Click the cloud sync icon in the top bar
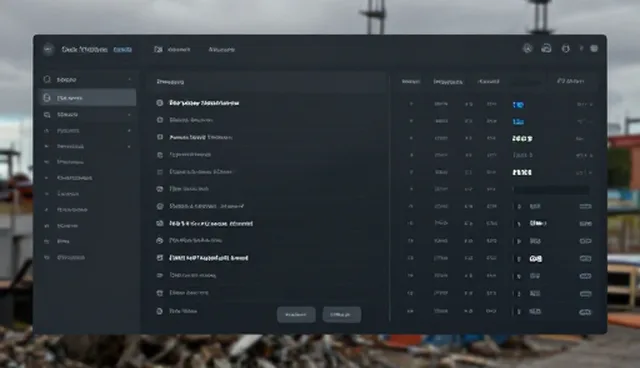The width and height of the screenshot is (640, 368). point(546,49)
